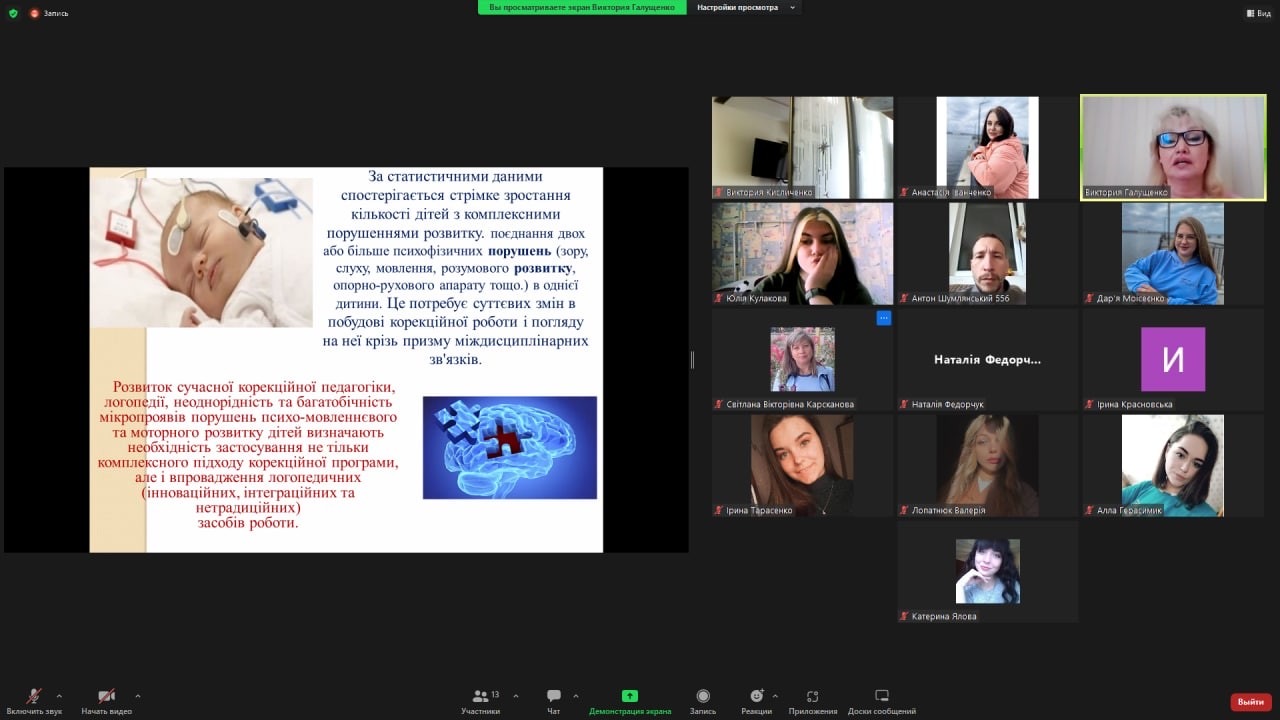
Task: Open Доски сообщений whiteboards
Action: point(881,696)
